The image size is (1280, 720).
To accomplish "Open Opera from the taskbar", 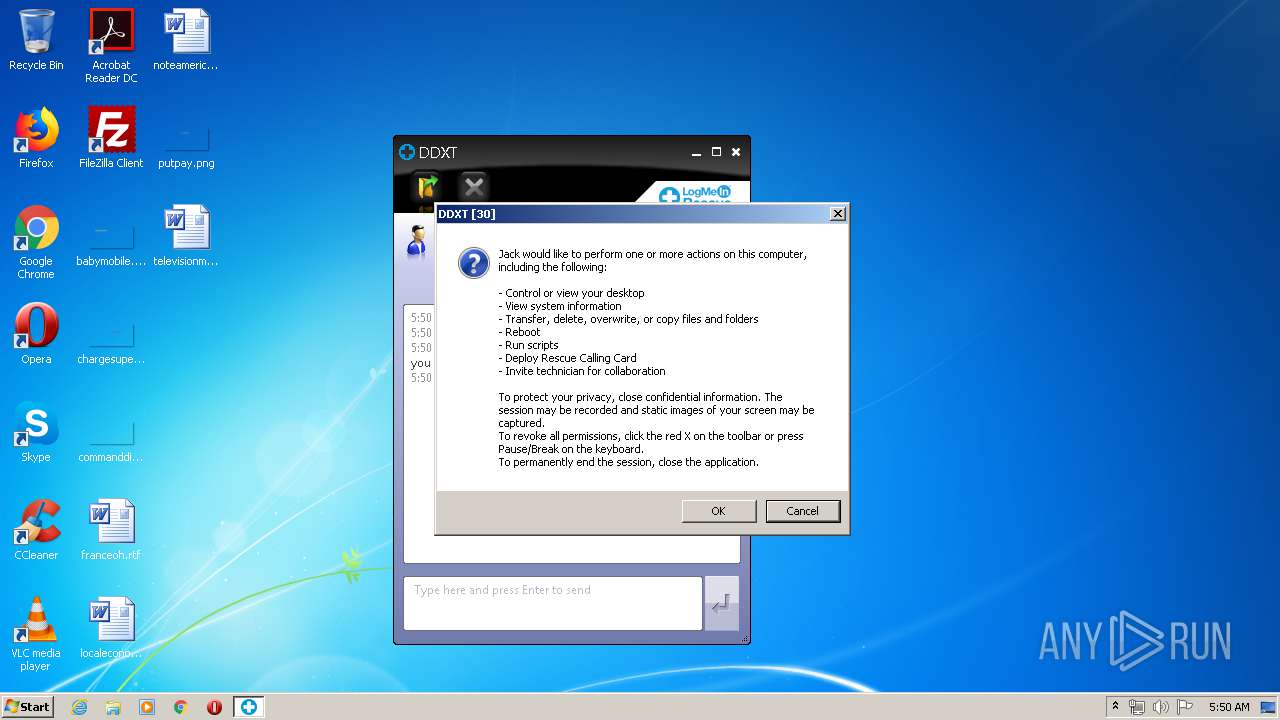I will tap(214, 707).
